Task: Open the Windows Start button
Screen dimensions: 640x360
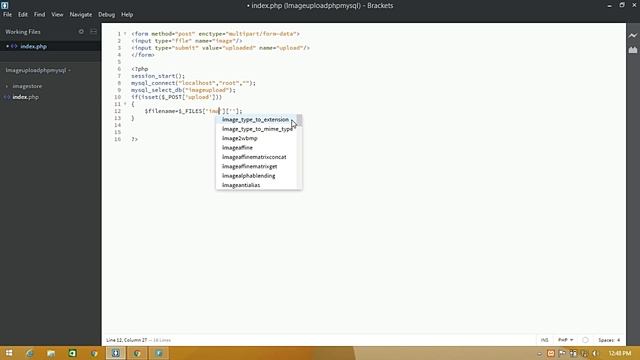Action: [9, 353]
